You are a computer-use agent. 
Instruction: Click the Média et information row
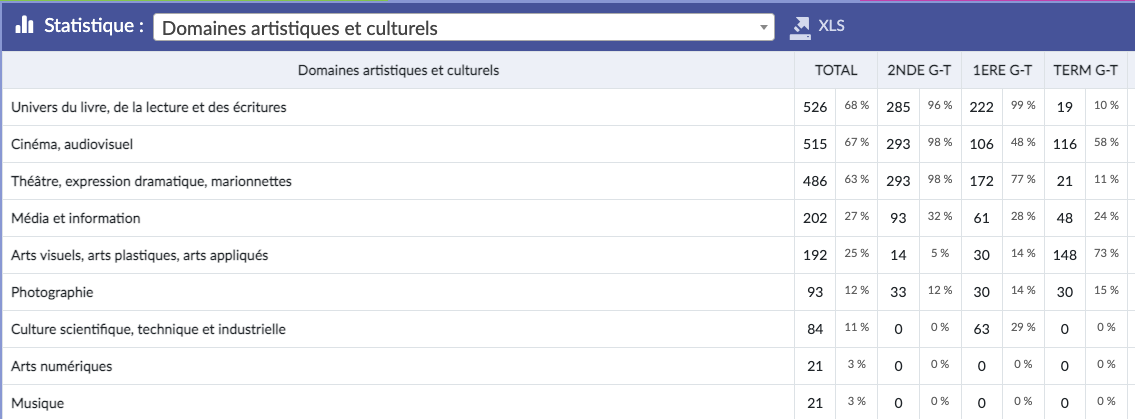76,218
